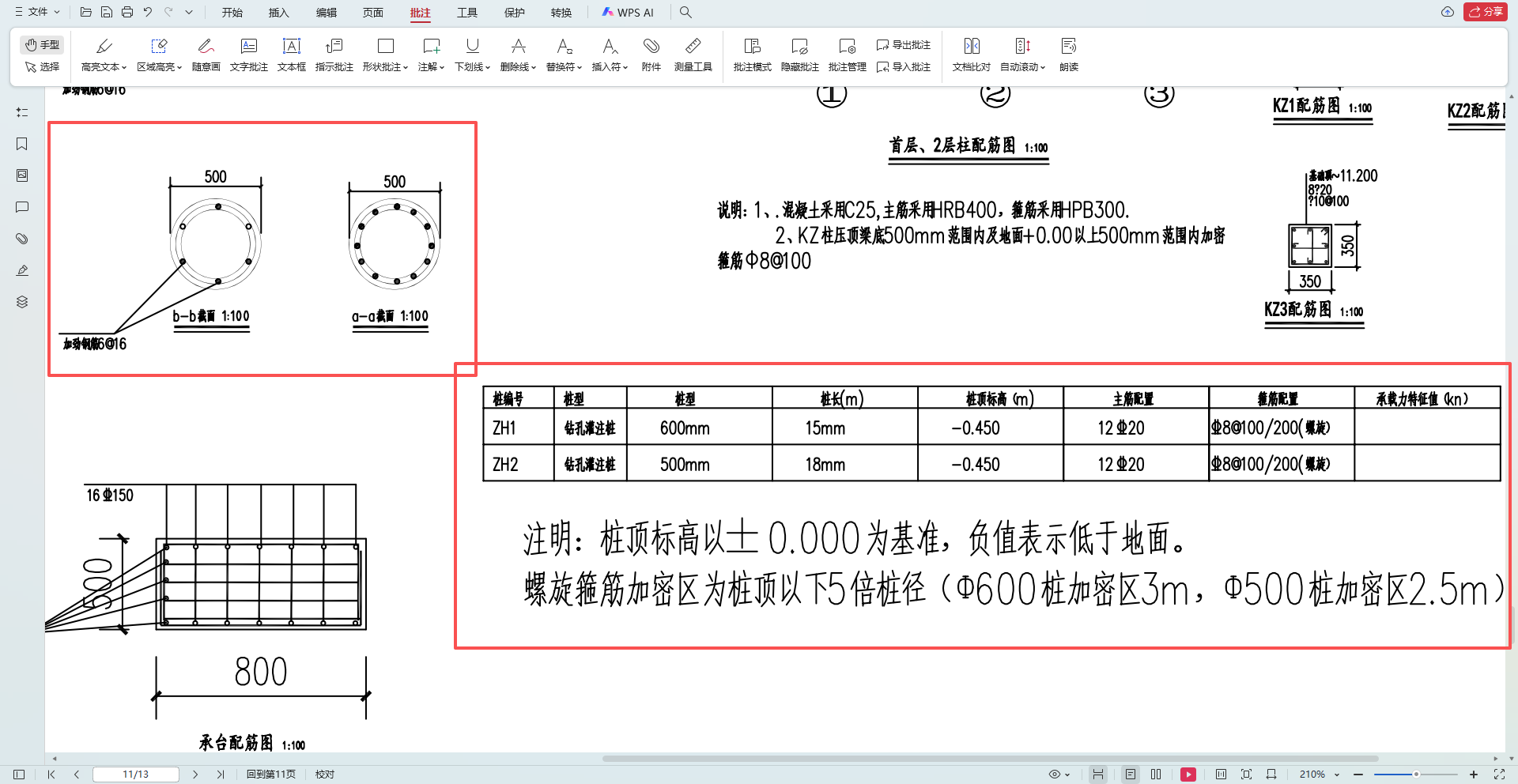Screen dimensions: 1518x784
Task: Open the bookmarks panel in left sidebar
Action: (x=21, y=144)
